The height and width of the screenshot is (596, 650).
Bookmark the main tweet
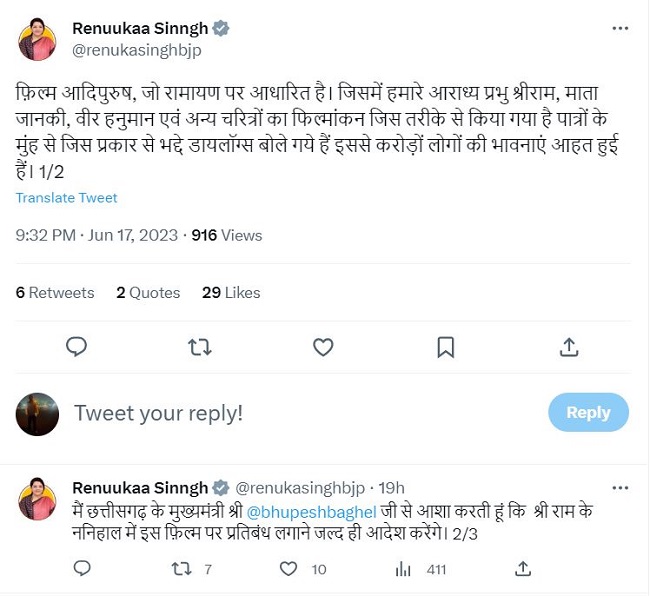point(446,347)
